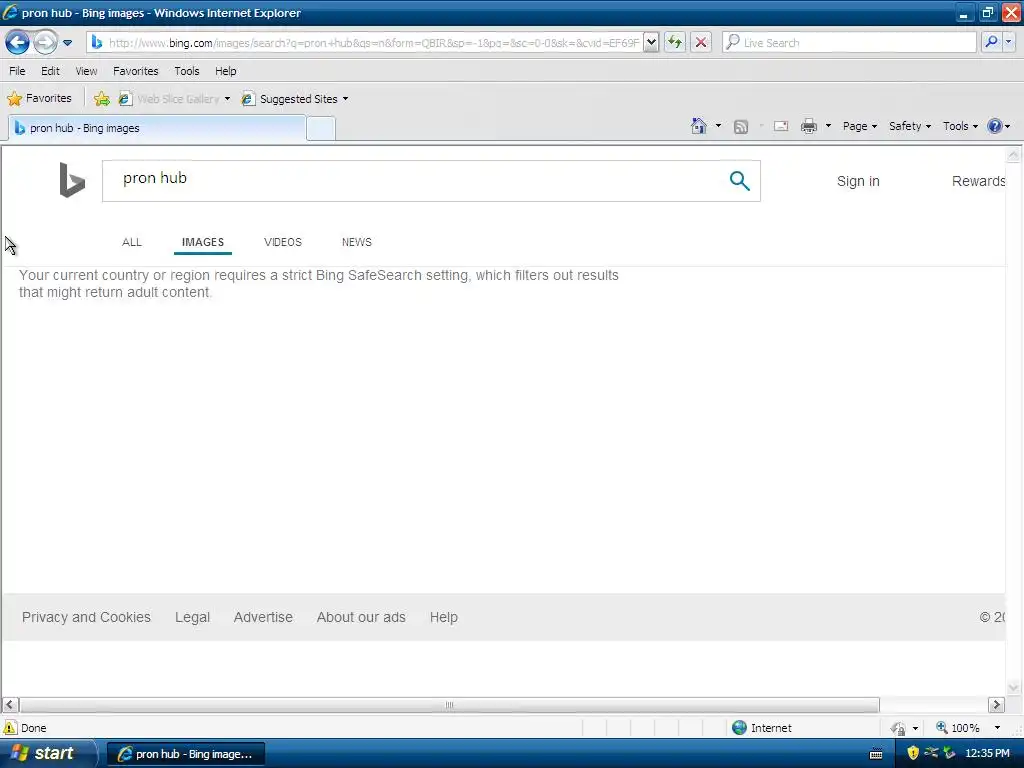The height and width of the screenshot is (768, 1024).
Task: Open the Help footer link
Action: [x=443, y=617]
